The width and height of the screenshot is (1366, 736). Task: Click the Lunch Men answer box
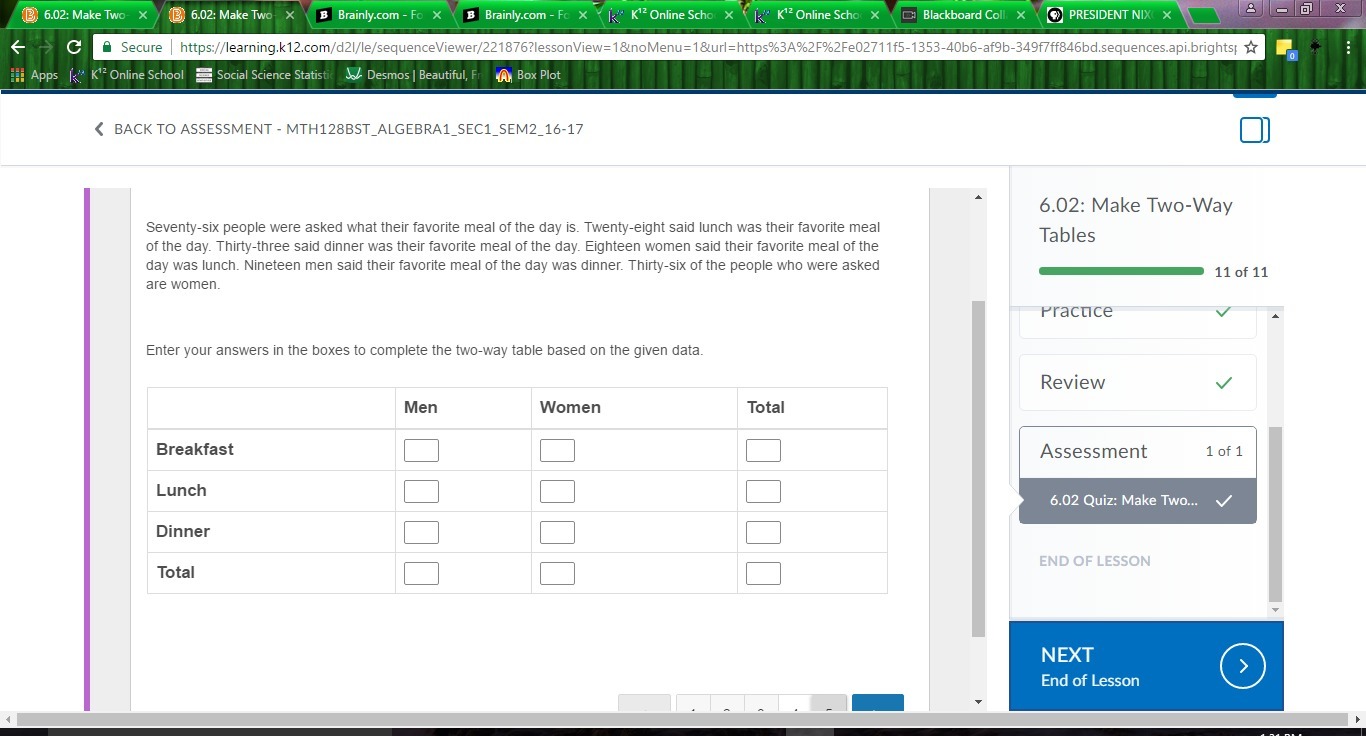pyautogui.click(x=421, y=491)
